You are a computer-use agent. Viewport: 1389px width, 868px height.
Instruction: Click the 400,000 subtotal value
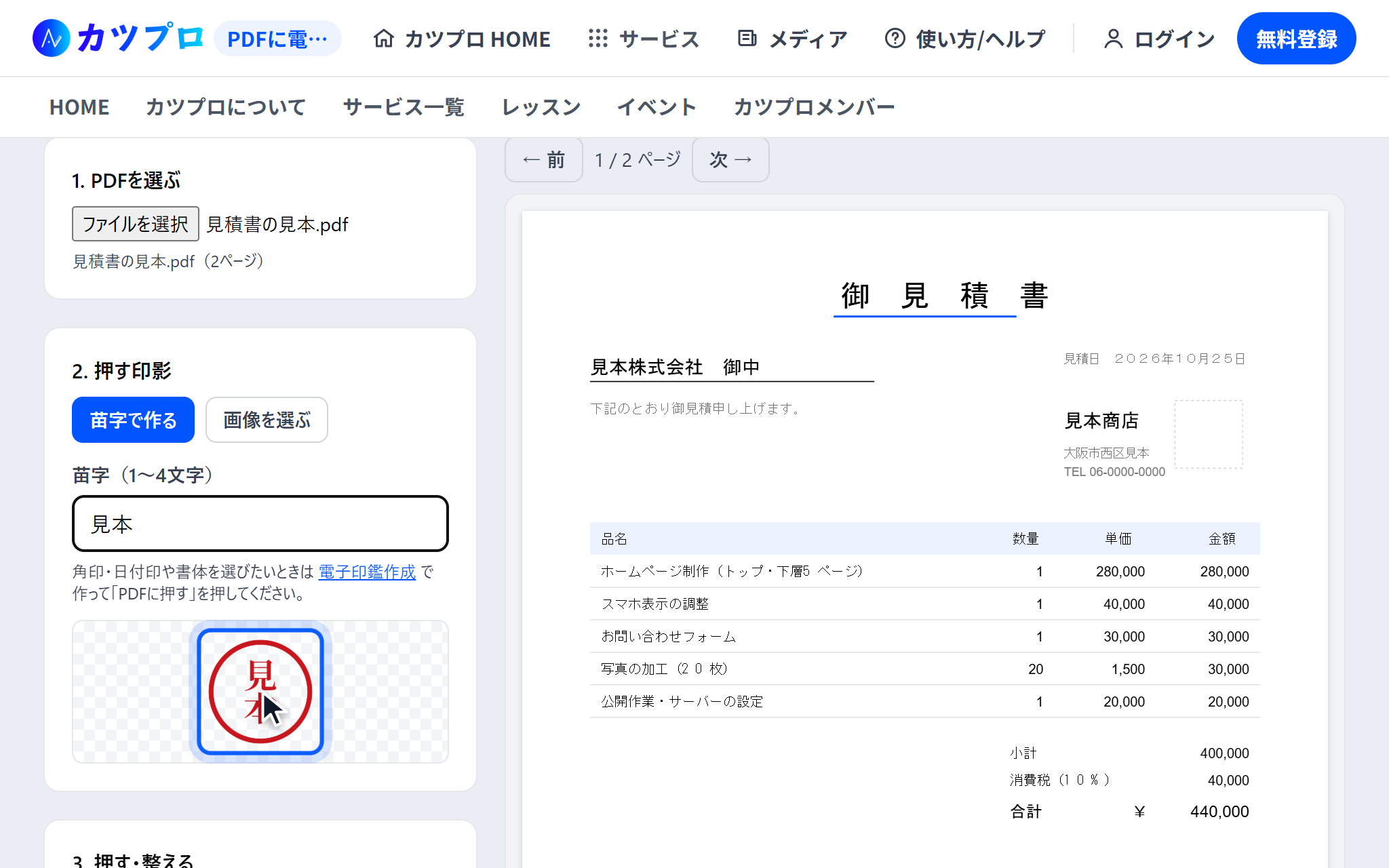click(x=1224, y=753)
